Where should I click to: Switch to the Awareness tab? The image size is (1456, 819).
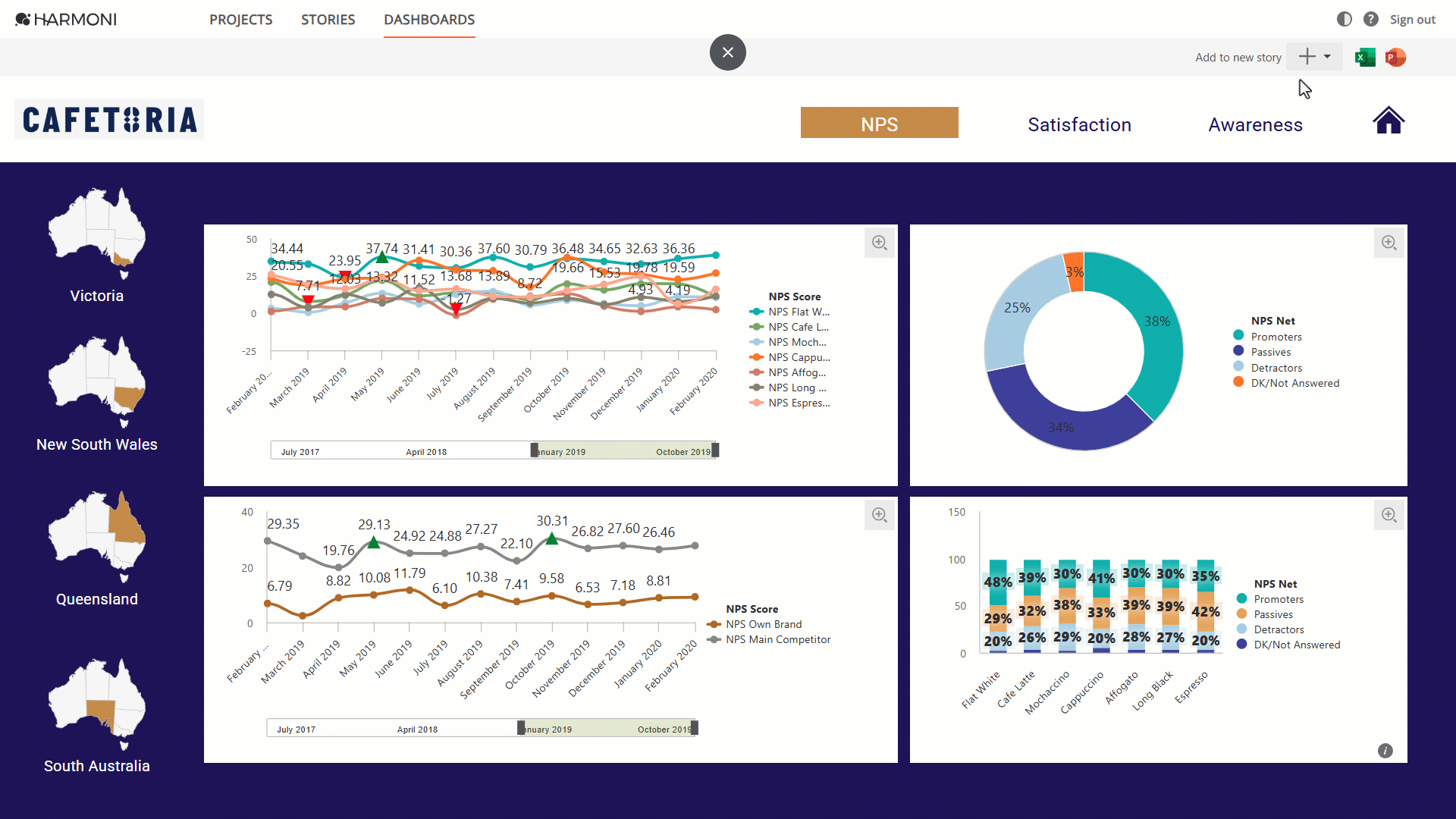(x=1255, y=124)
